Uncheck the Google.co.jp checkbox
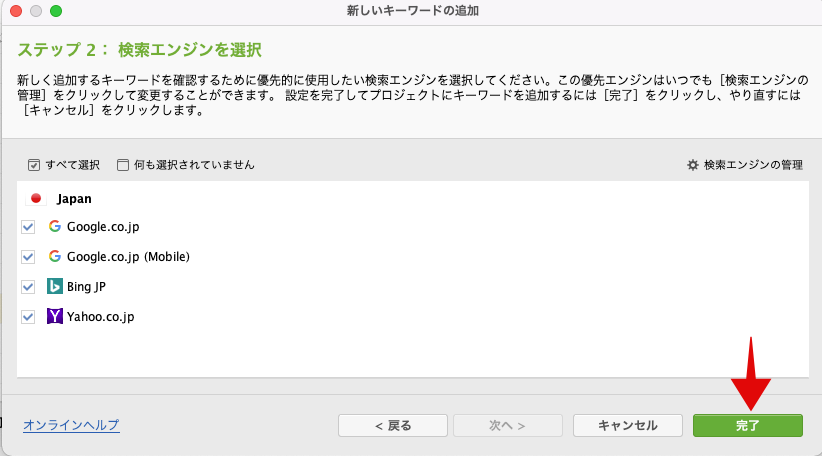 (28, 227)
